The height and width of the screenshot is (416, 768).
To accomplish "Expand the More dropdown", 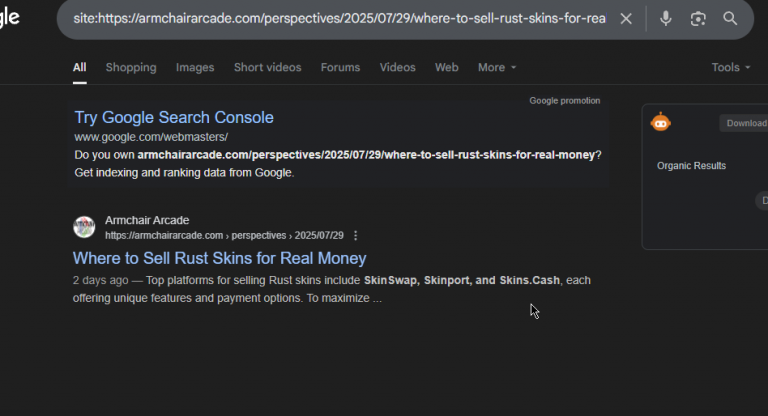I will tap(497, 68).
